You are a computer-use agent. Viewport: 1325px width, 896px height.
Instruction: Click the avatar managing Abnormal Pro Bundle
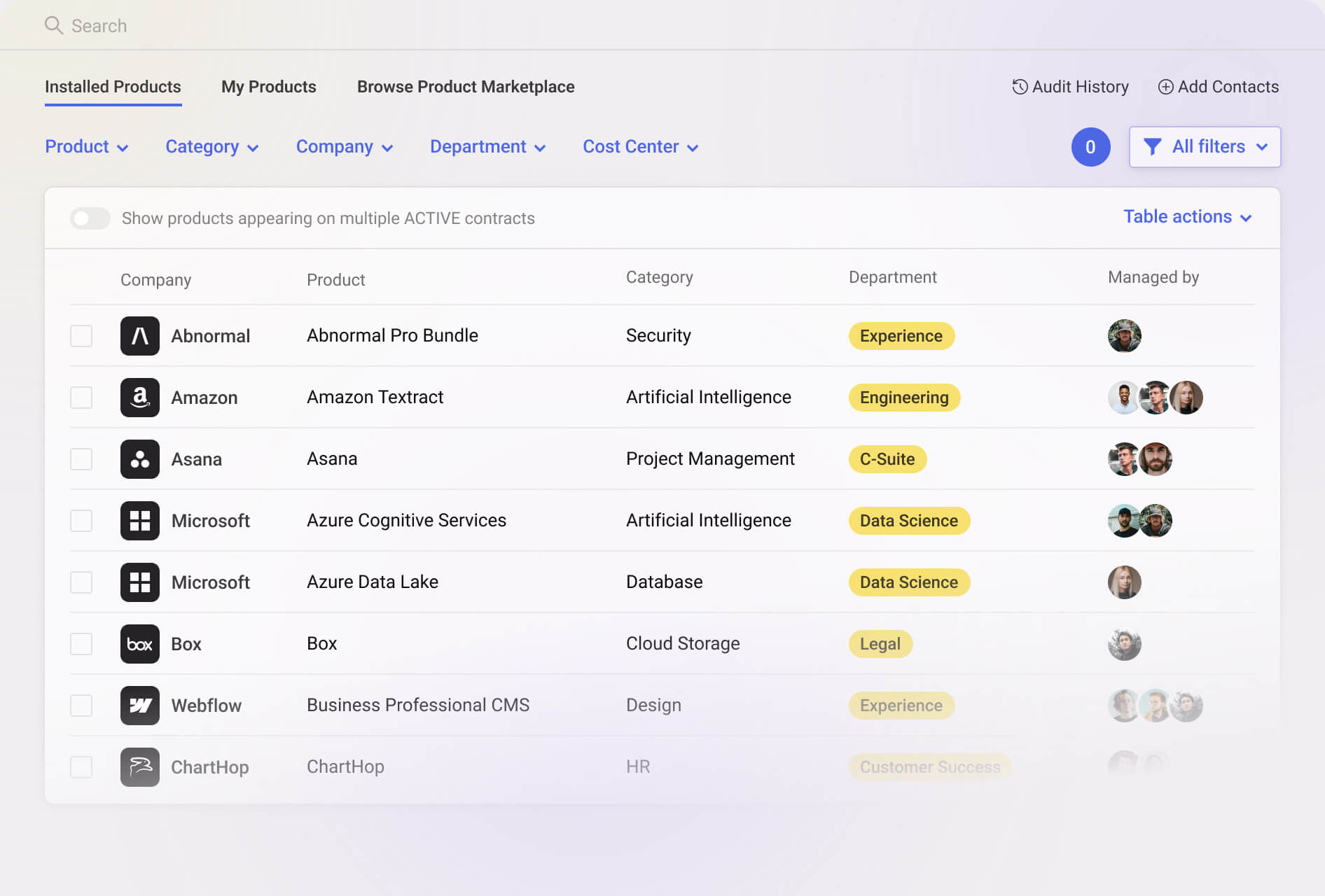click(1125, 336)
